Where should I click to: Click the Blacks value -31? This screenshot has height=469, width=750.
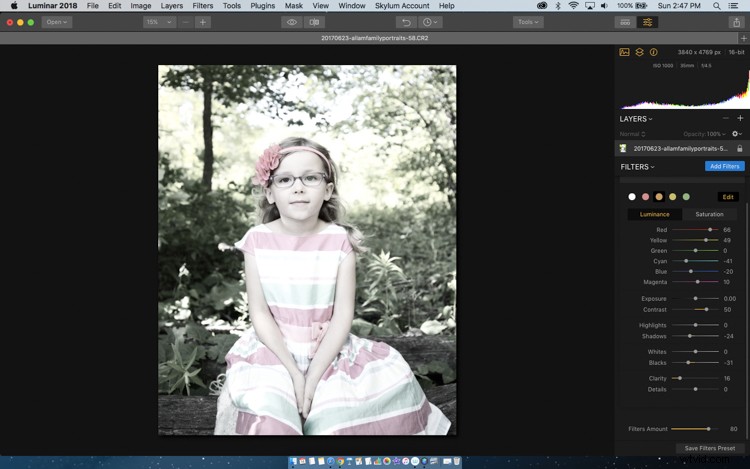tap(728, 363)
